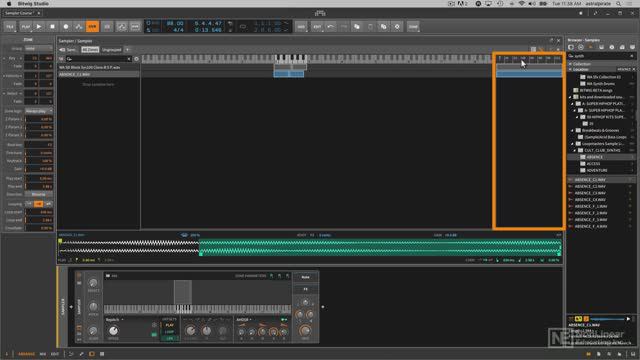640x360 pixels.
Task: Click the browser favorites star icon
Action: [x=591, y=47]
